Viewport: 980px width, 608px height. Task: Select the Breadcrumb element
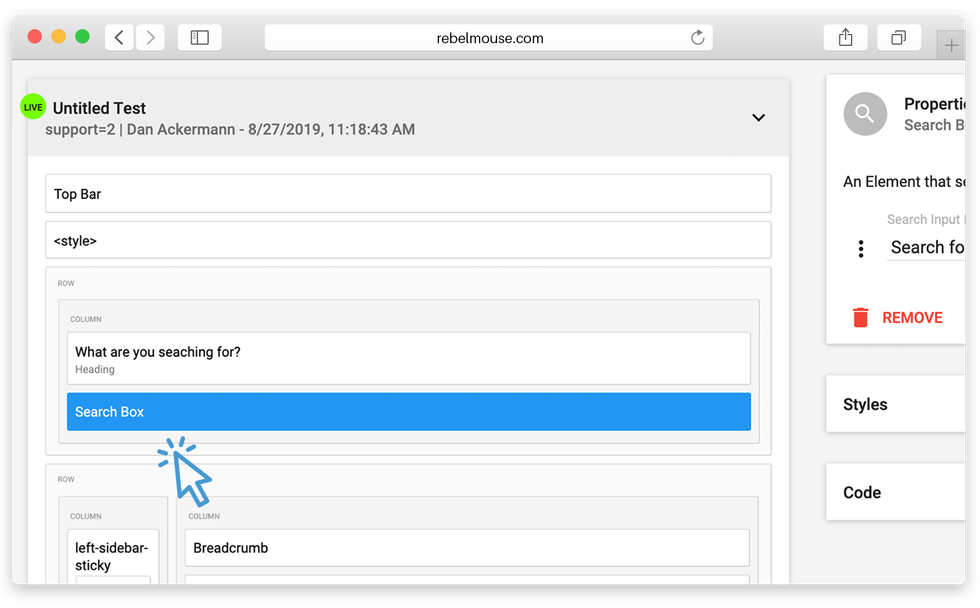pyautogui.click(x=466, y=548)
